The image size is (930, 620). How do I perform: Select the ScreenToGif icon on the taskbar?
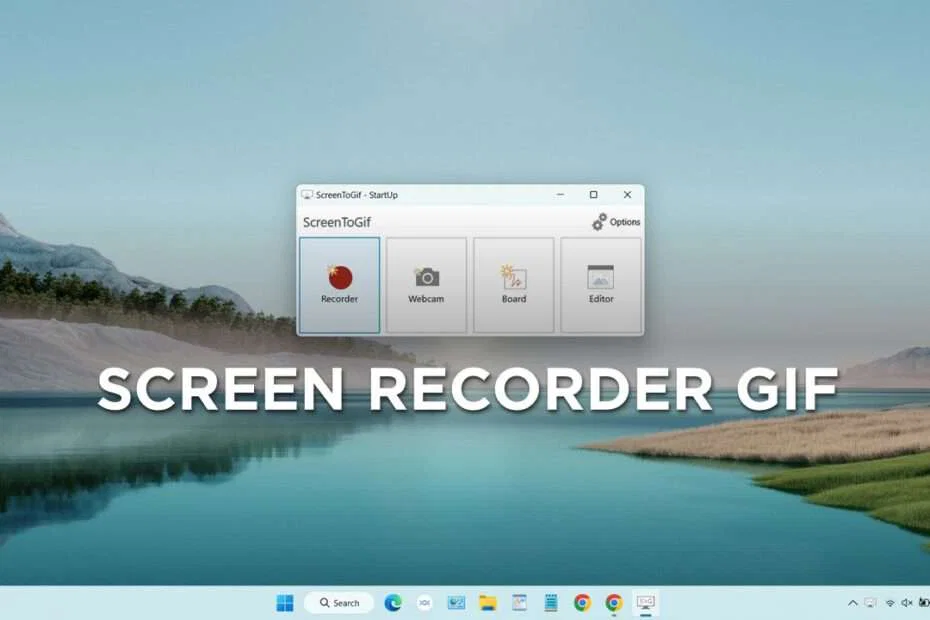[648, 603]
